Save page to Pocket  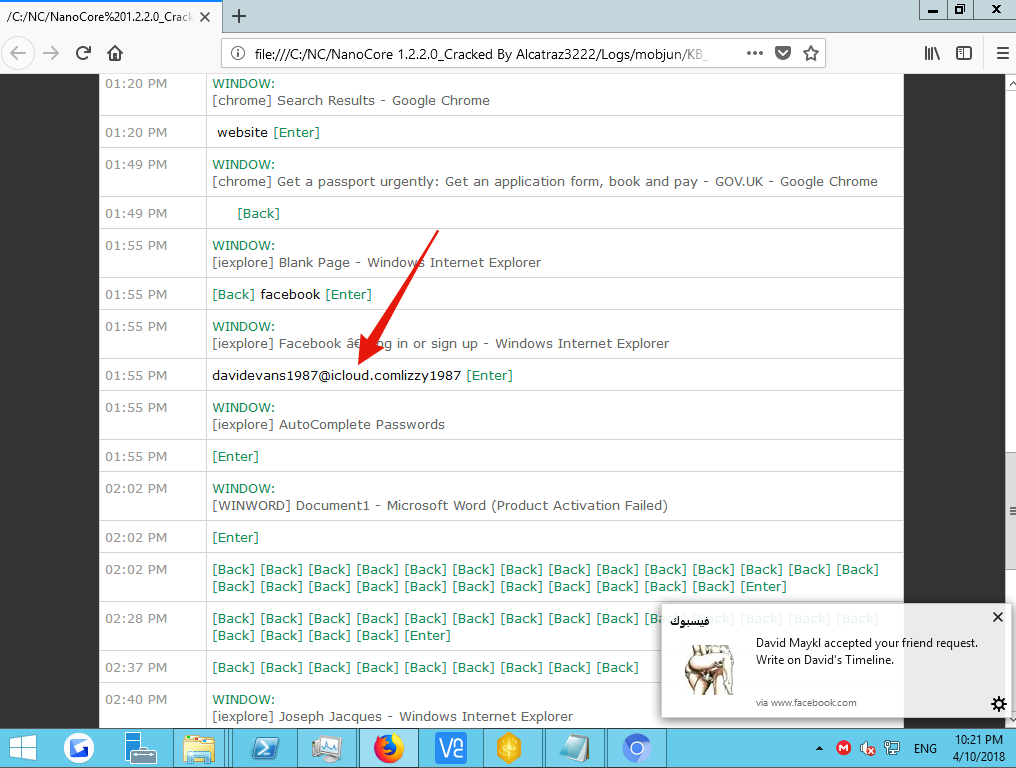783,53
